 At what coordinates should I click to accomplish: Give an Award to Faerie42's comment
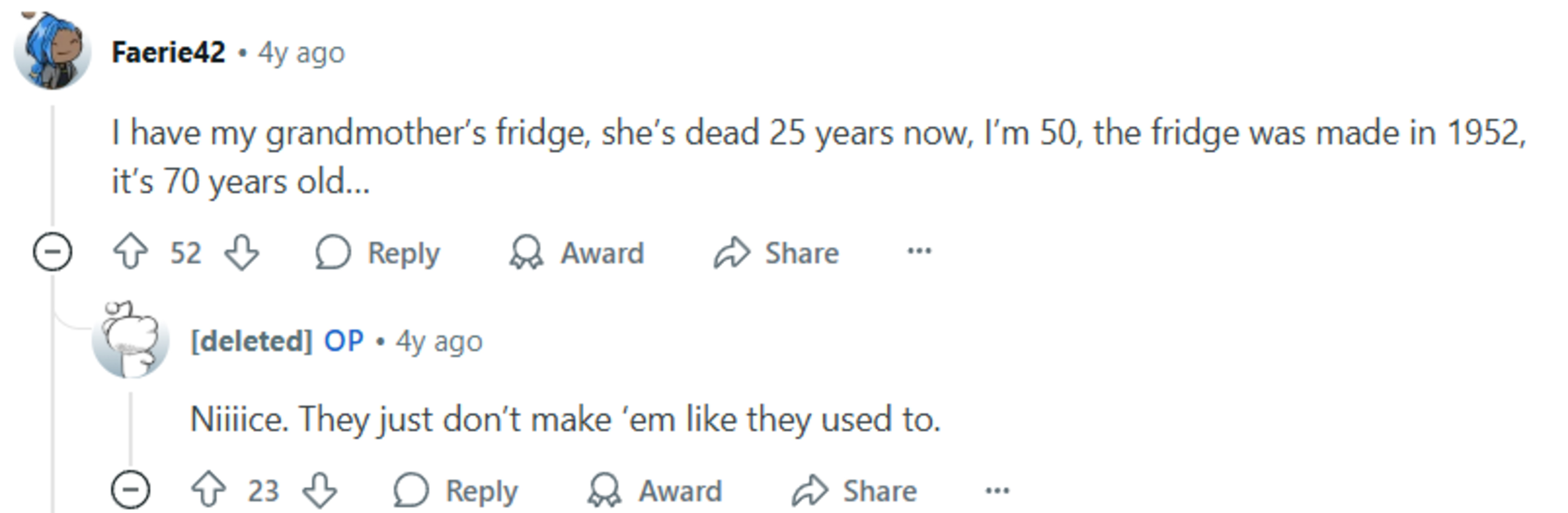pyautogui.click(x=577, y=252)
